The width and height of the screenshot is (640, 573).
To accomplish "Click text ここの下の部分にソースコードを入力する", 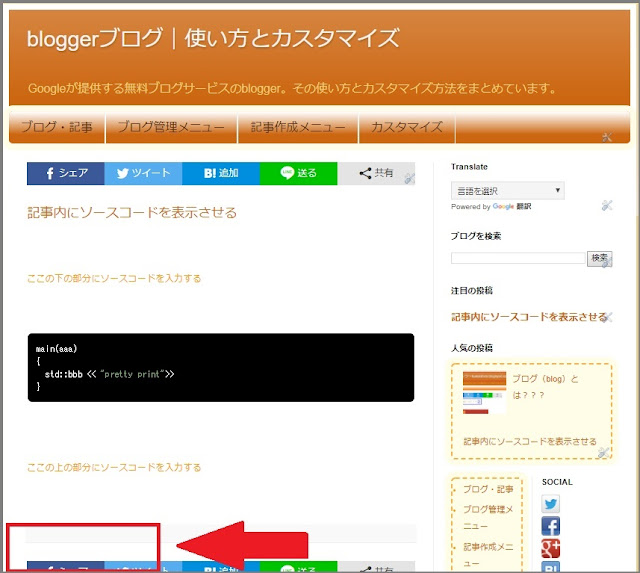I will point(114,278).
